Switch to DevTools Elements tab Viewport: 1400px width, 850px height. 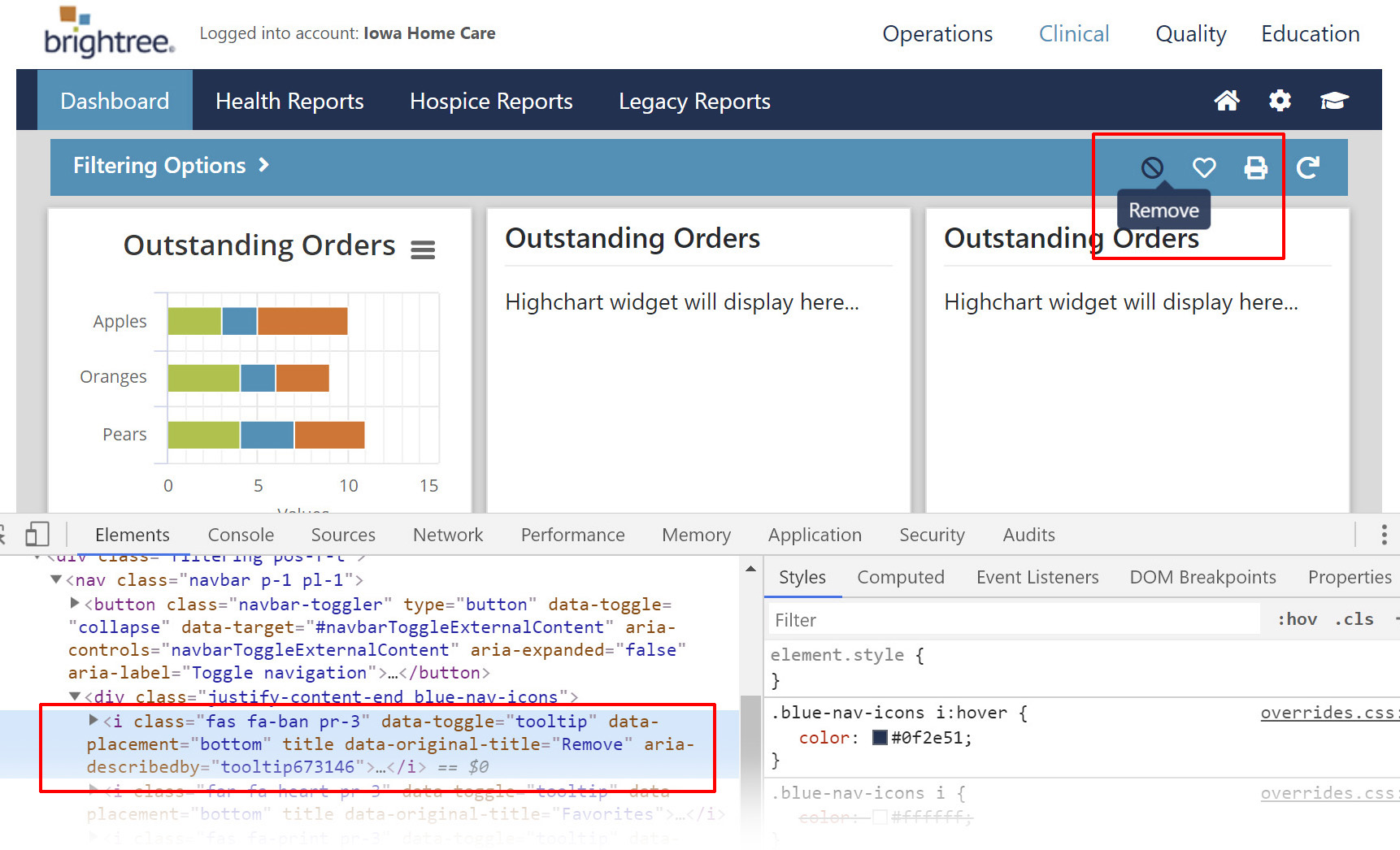coord(133,535)
